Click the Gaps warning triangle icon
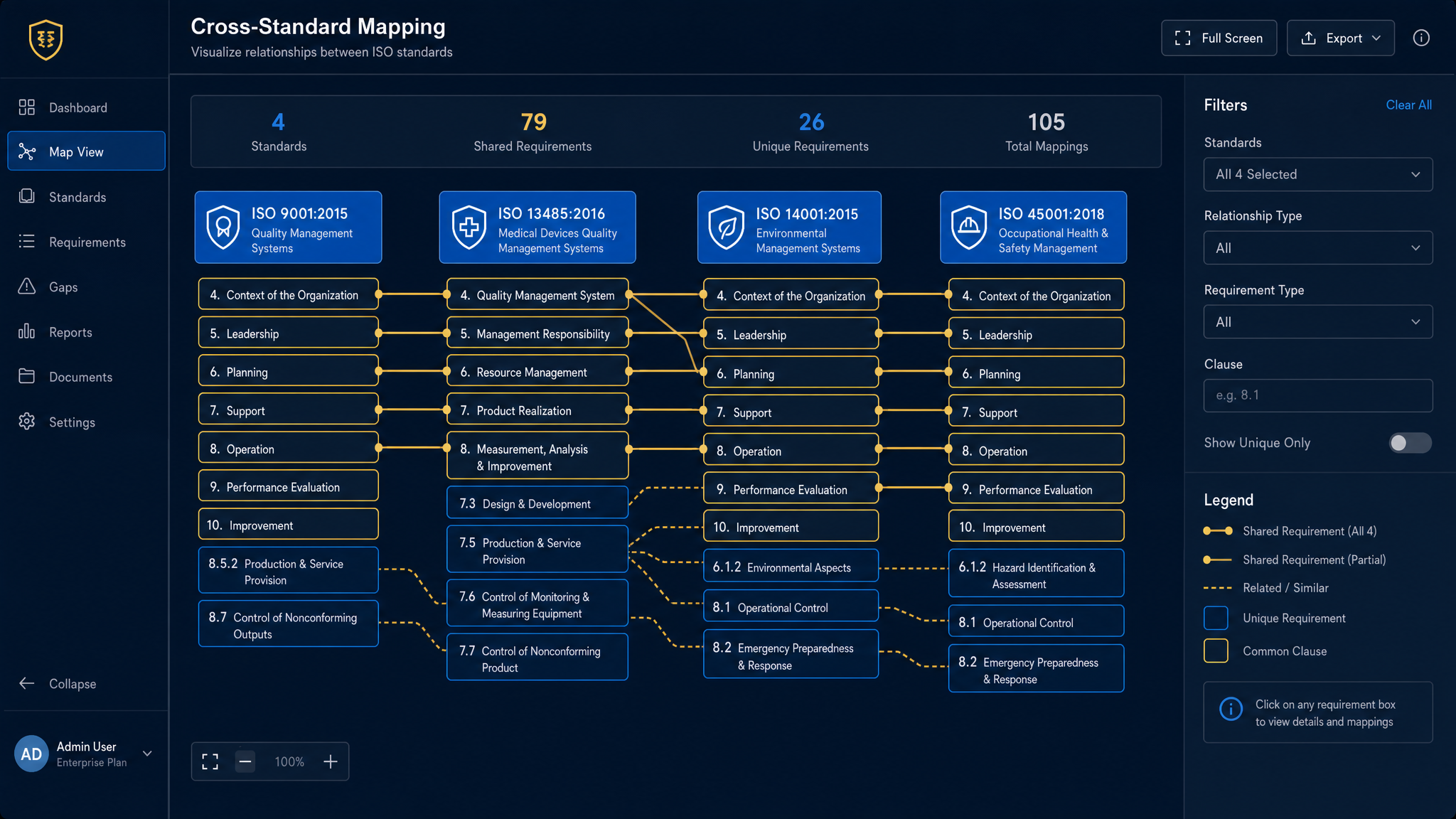 pyautogui.click(x=27, y=287)
